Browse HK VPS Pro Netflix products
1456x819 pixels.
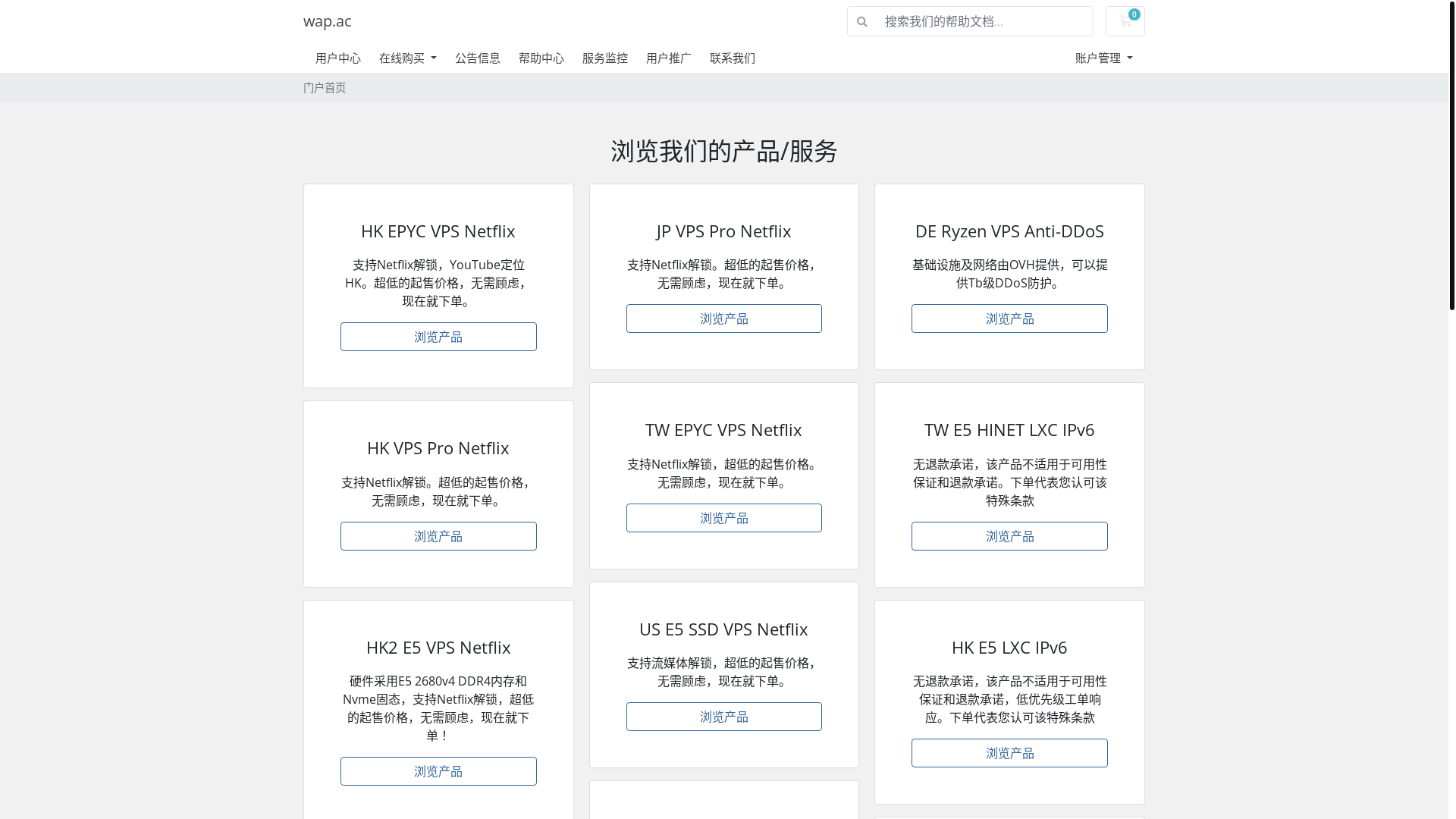pos(438,536)
